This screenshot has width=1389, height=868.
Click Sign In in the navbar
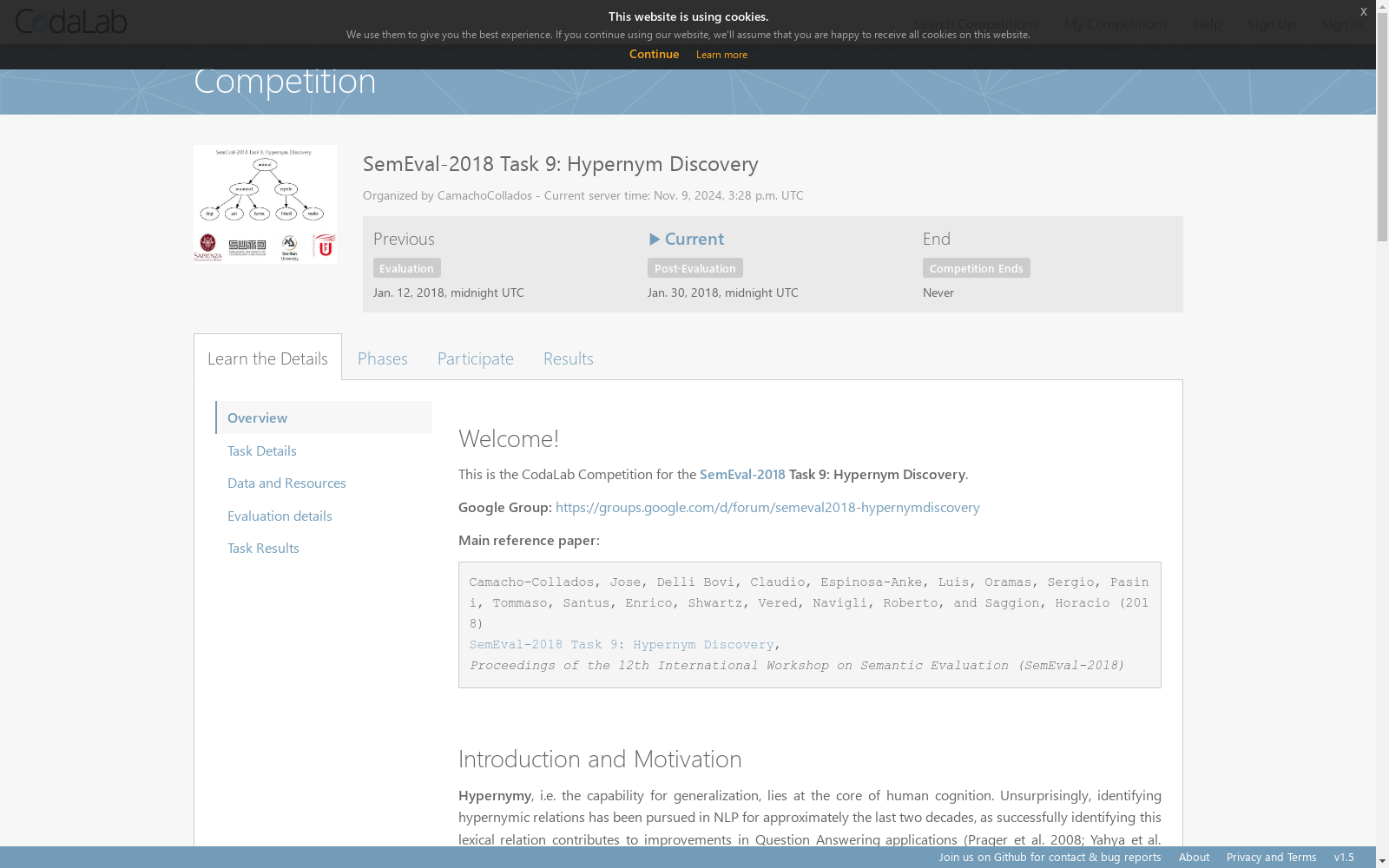[x=1341, y=23]
